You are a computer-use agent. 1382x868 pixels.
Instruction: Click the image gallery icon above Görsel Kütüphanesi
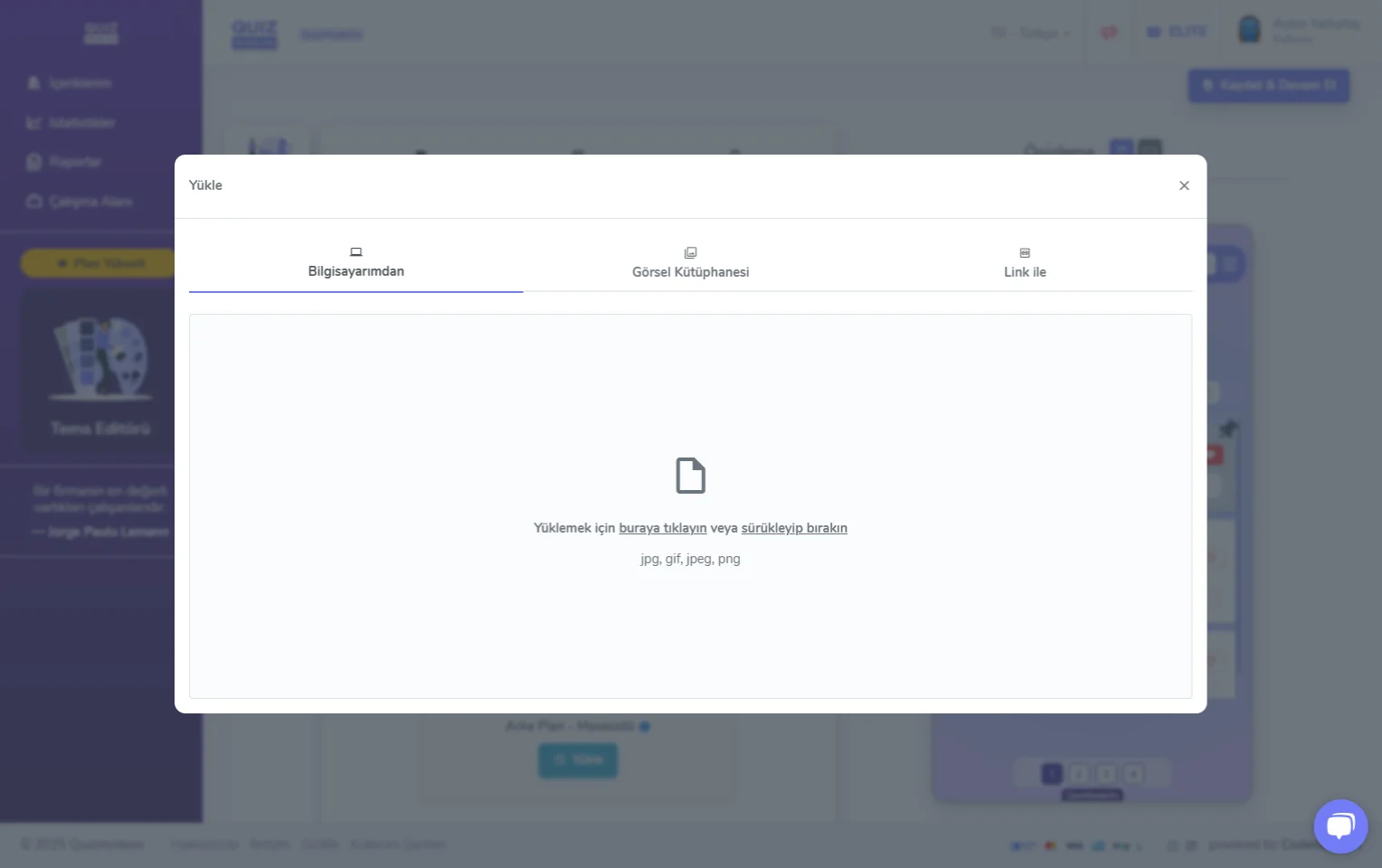point(690,253)
